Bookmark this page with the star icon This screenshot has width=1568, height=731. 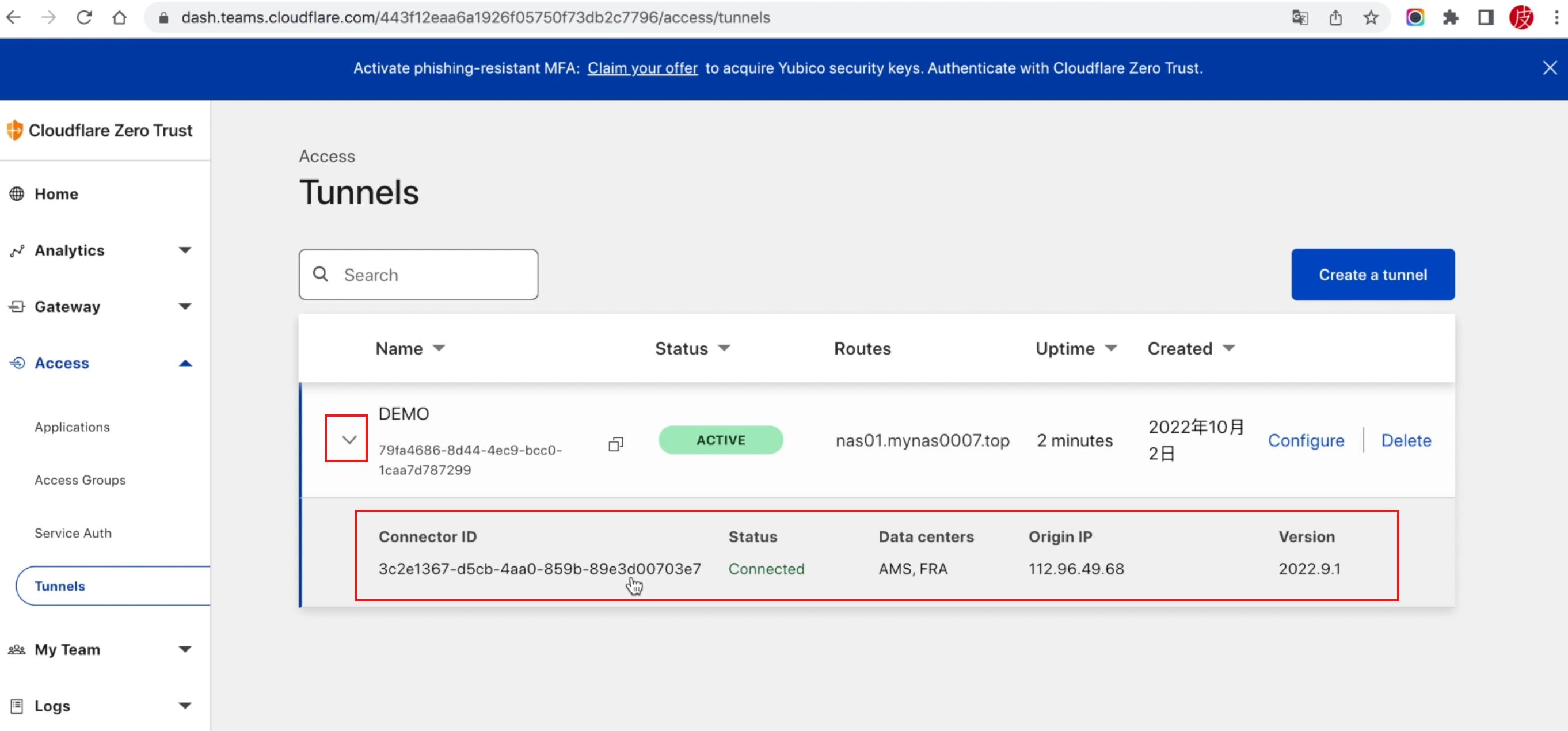[x=1371, y=18]
